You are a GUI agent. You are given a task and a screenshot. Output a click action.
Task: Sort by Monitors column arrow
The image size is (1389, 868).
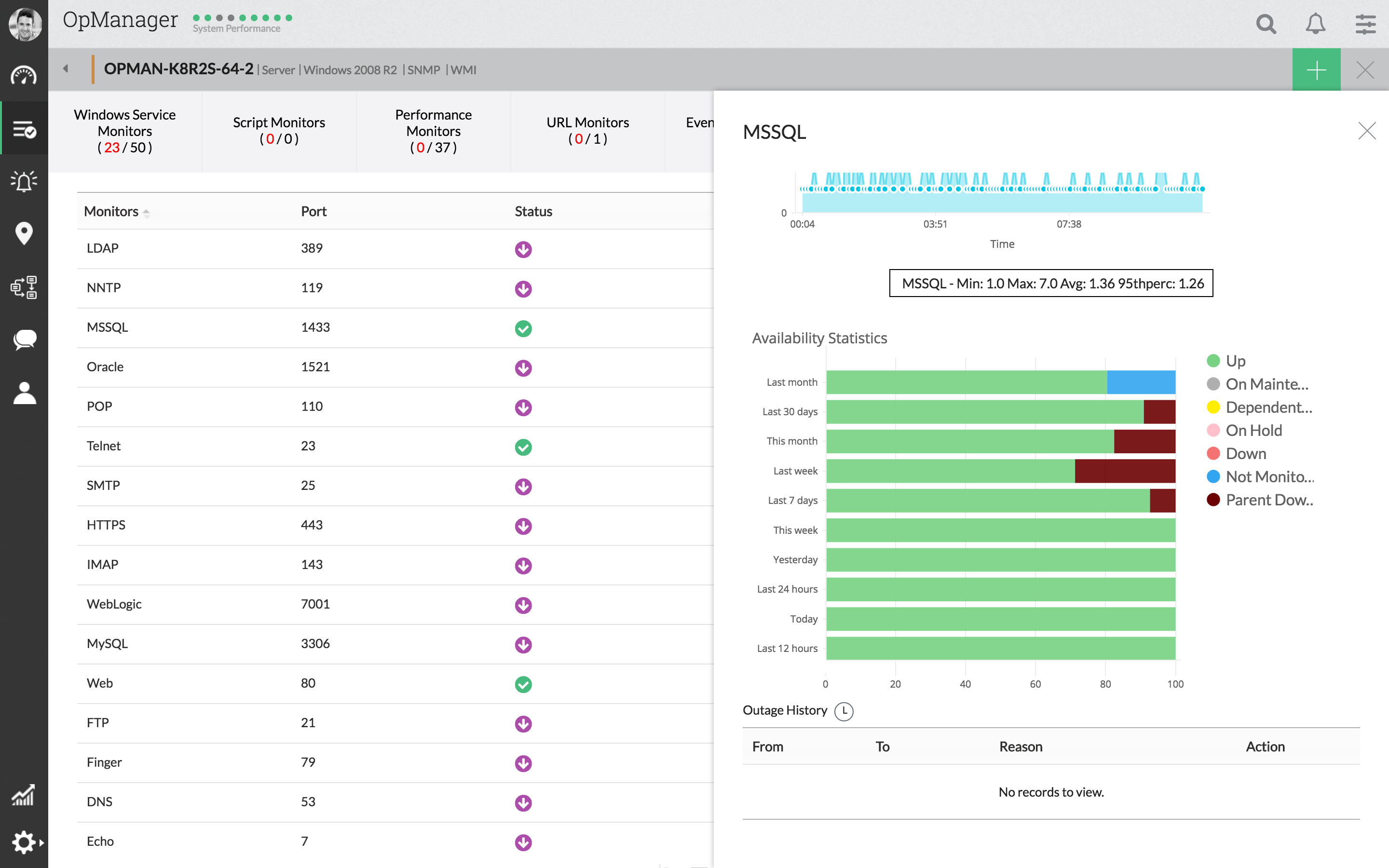[x=146, y=212]
